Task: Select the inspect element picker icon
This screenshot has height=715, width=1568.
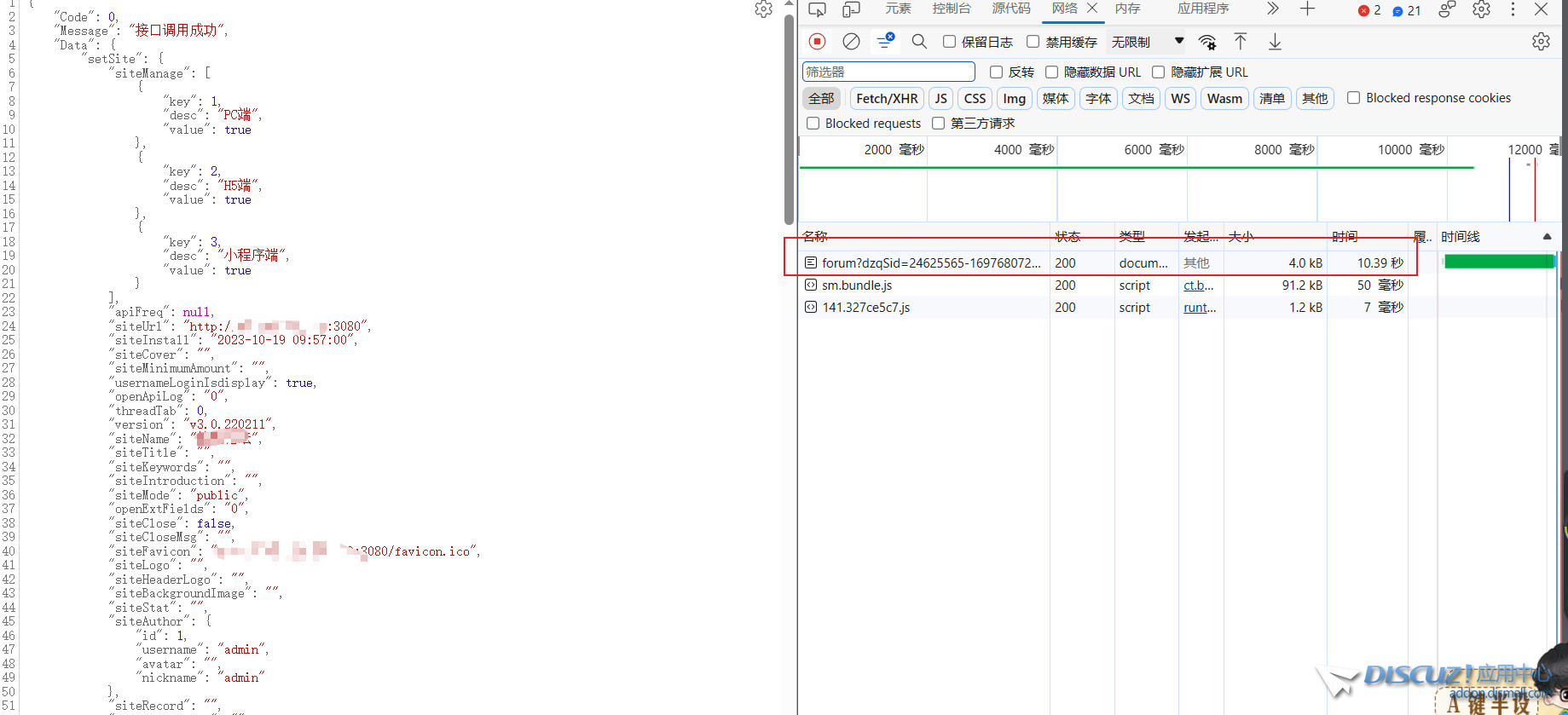Action: (x=817, y=9)
